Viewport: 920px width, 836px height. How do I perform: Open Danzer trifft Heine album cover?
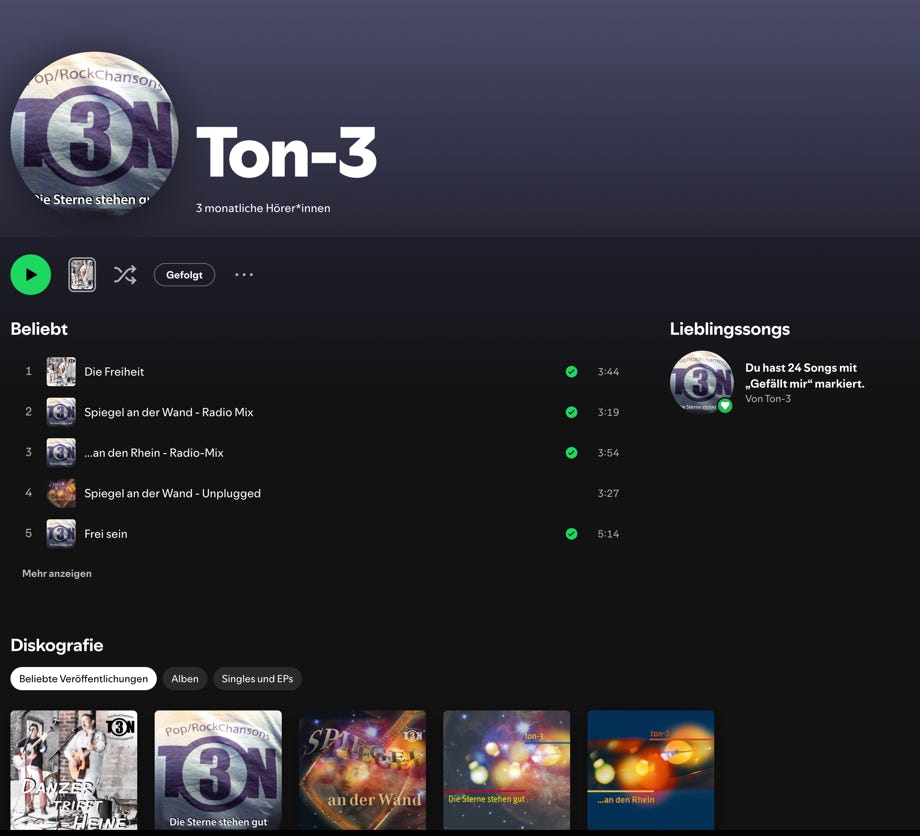[x=74, y=769]
